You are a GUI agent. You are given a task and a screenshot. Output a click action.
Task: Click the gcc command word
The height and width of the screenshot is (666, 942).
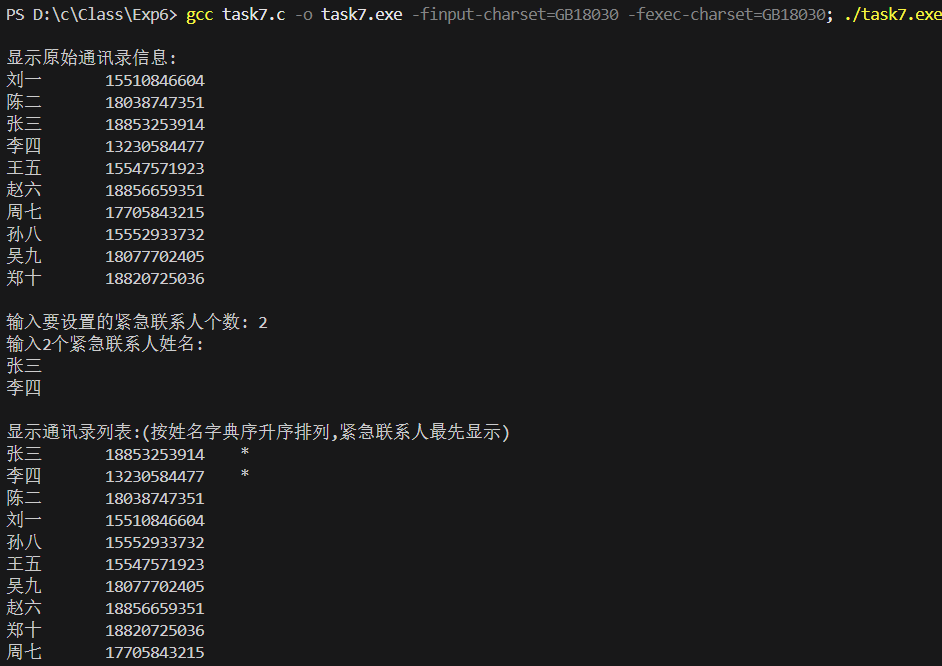[199, 15]
